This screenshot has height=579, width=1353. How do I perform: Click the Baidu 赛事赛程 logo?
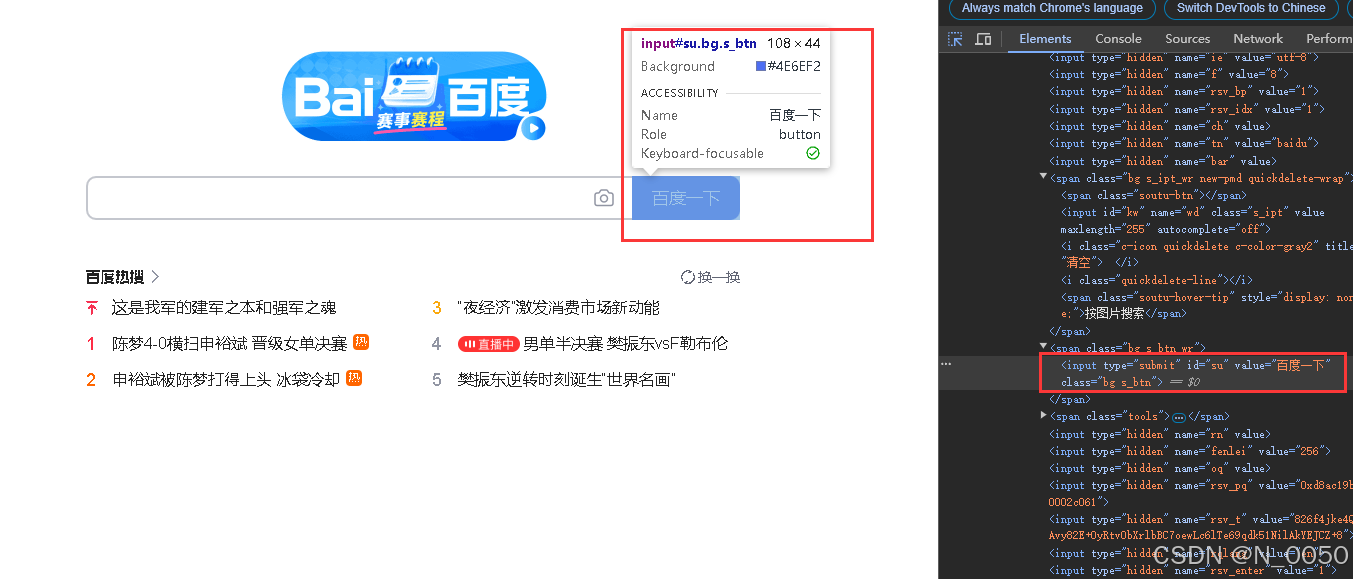tap(414, 96)
